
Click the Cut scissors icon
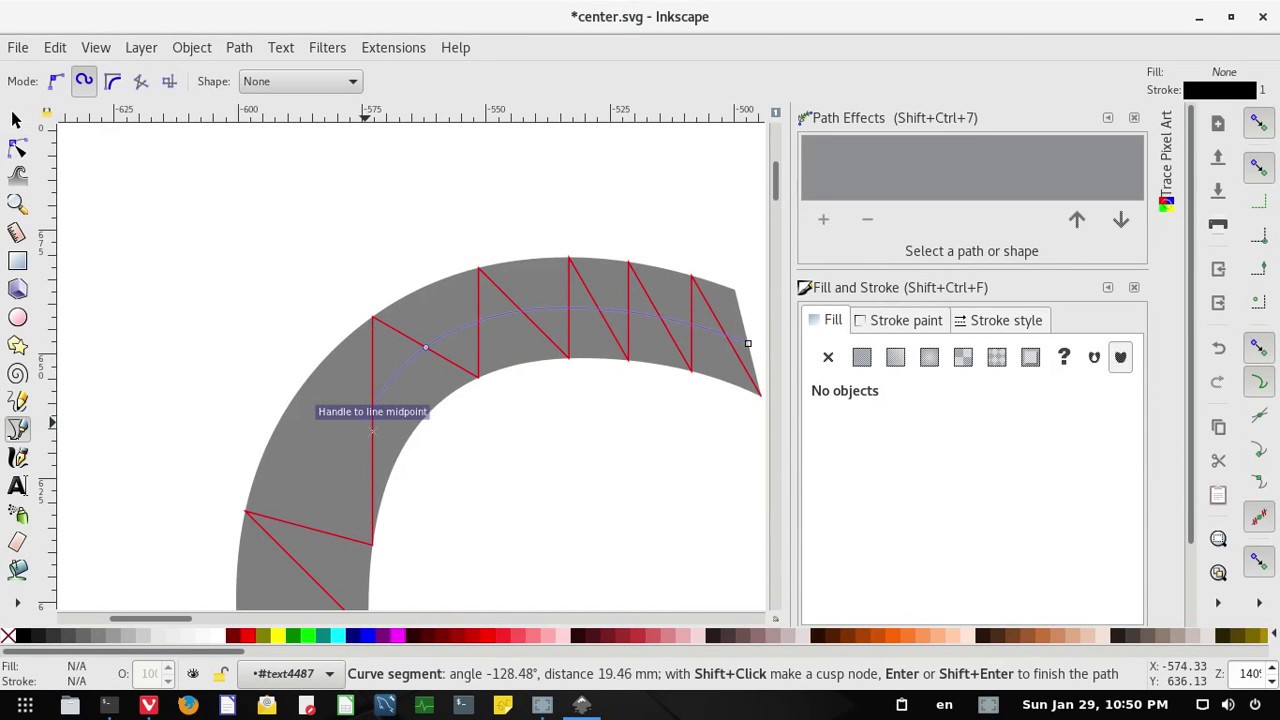pyautogui.click(x=1218, y=461)
